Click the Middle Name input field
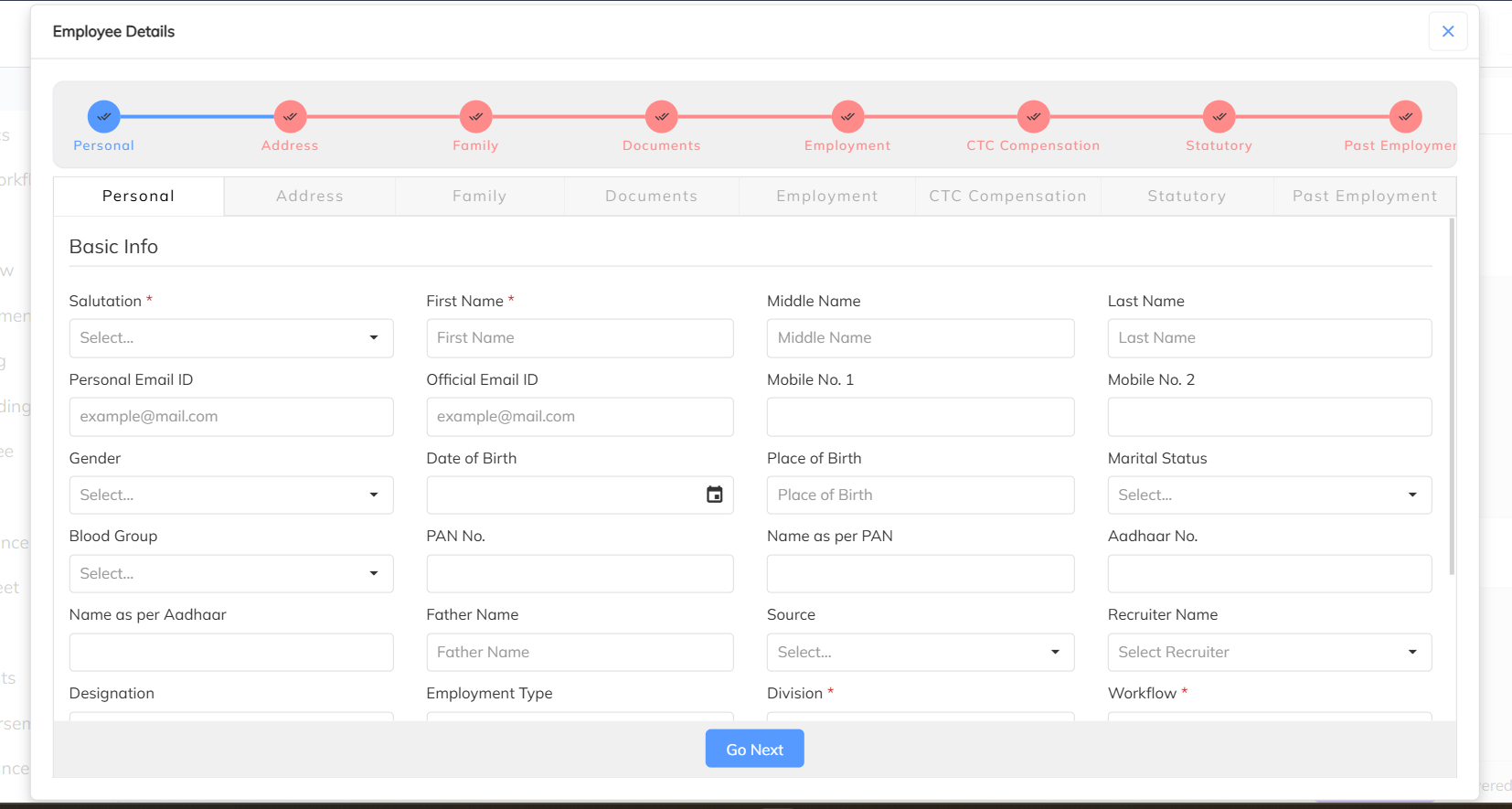 (921, 338)
